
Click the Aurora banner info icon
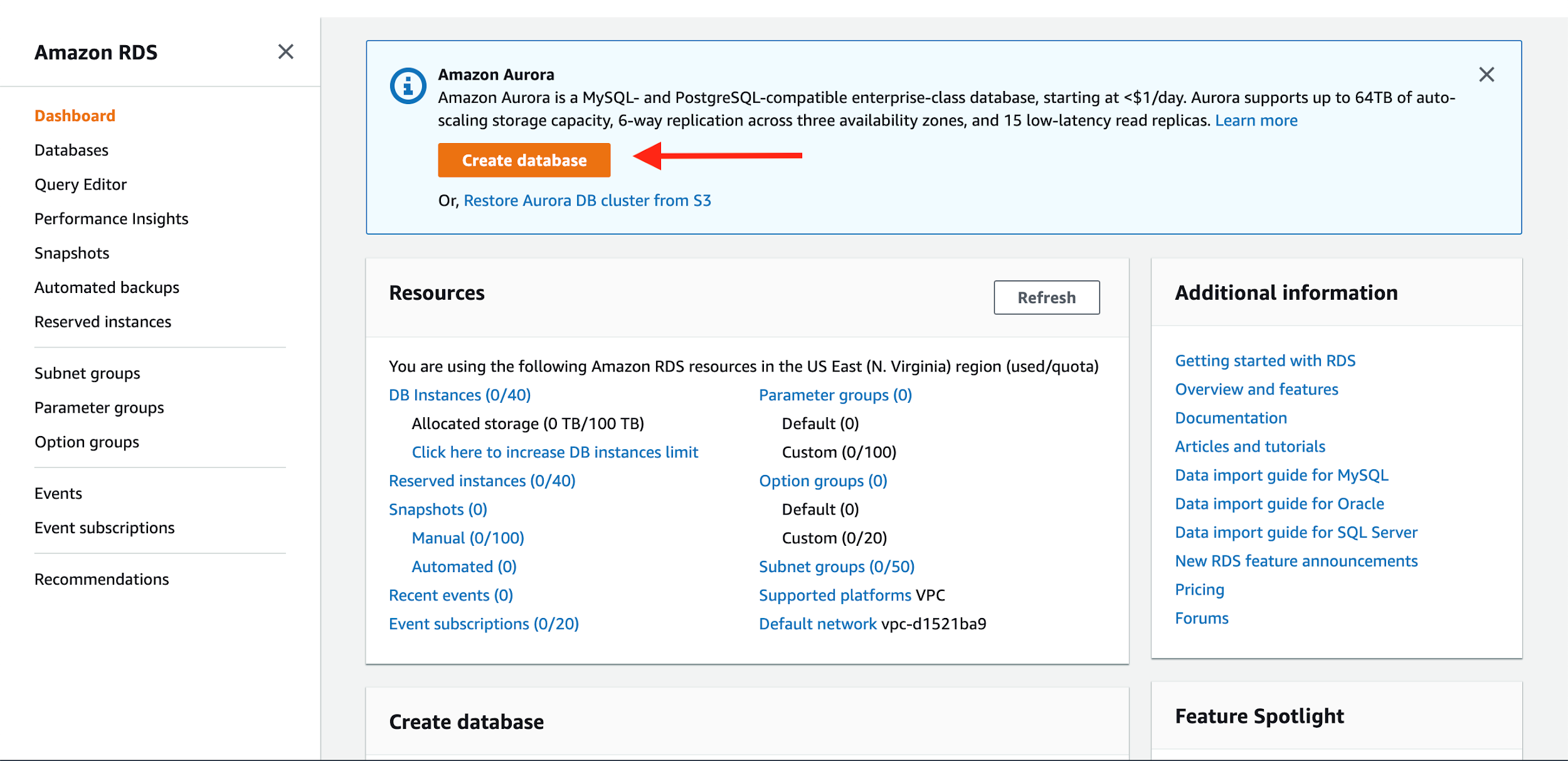coord(408,86)
